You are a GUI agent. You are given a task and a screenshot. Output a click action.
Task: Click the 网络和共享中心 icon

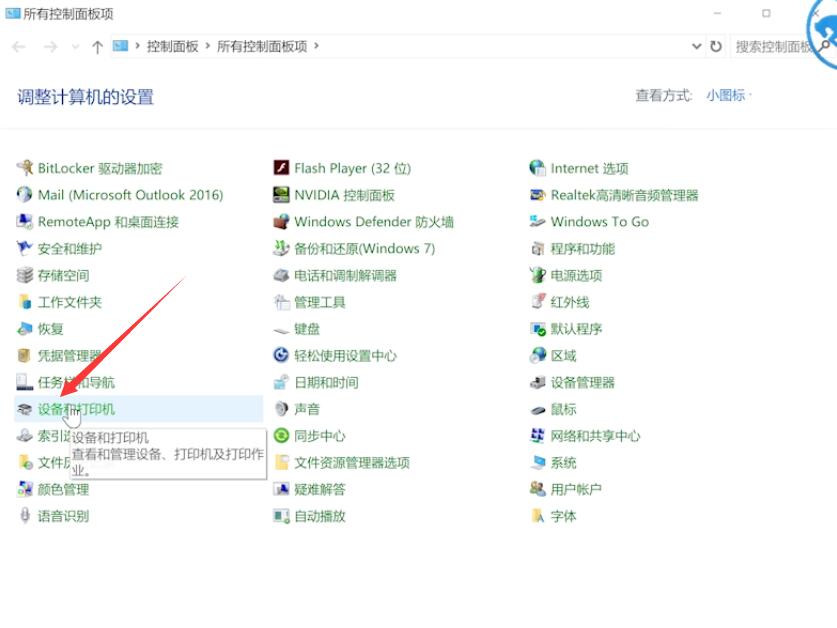[x=538, y=436]
